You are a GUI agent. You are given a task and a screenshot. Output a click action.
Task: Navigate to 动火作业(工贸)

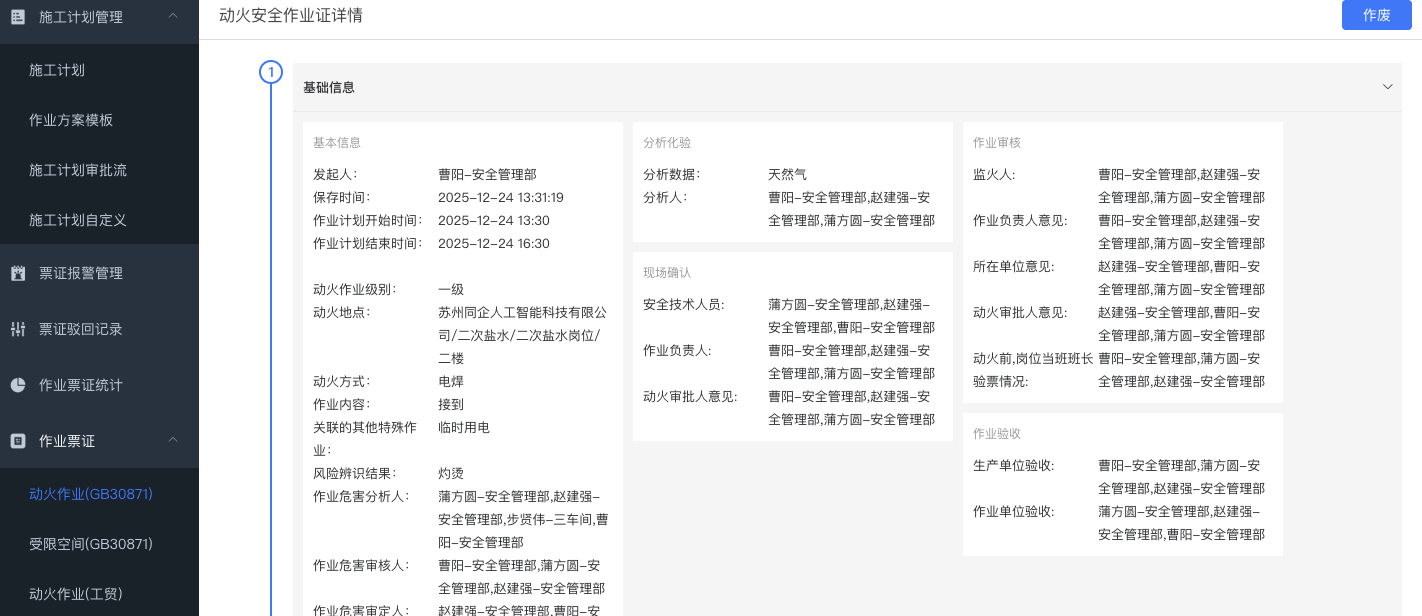tap(76, 594)
